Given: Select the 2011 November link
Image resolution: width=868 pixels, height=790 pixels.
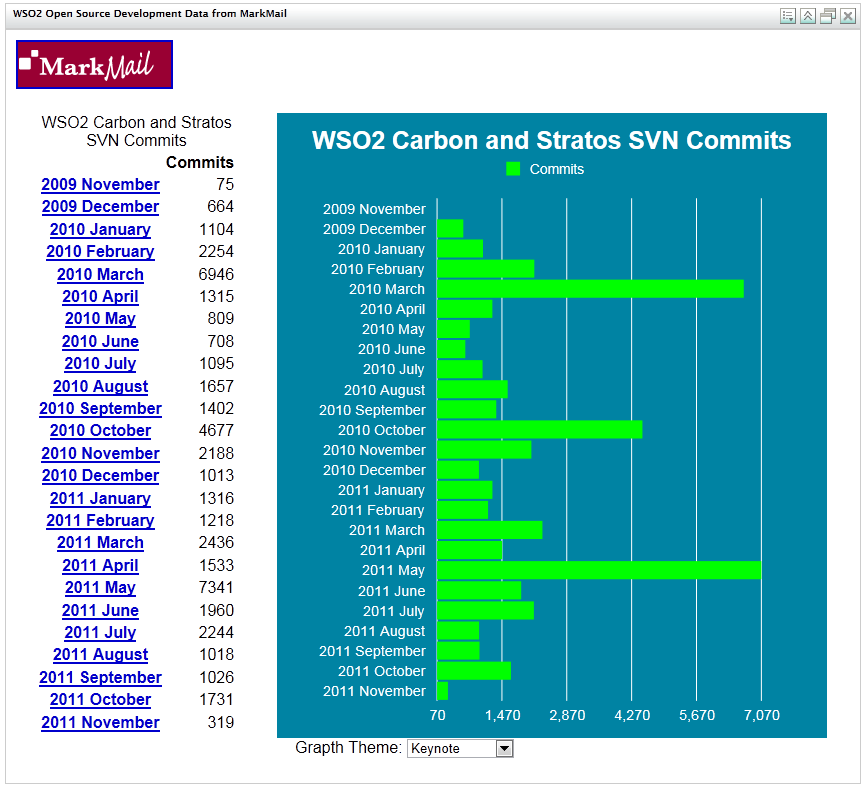Looking at the screenshot, I should click(x=100, y=722).
